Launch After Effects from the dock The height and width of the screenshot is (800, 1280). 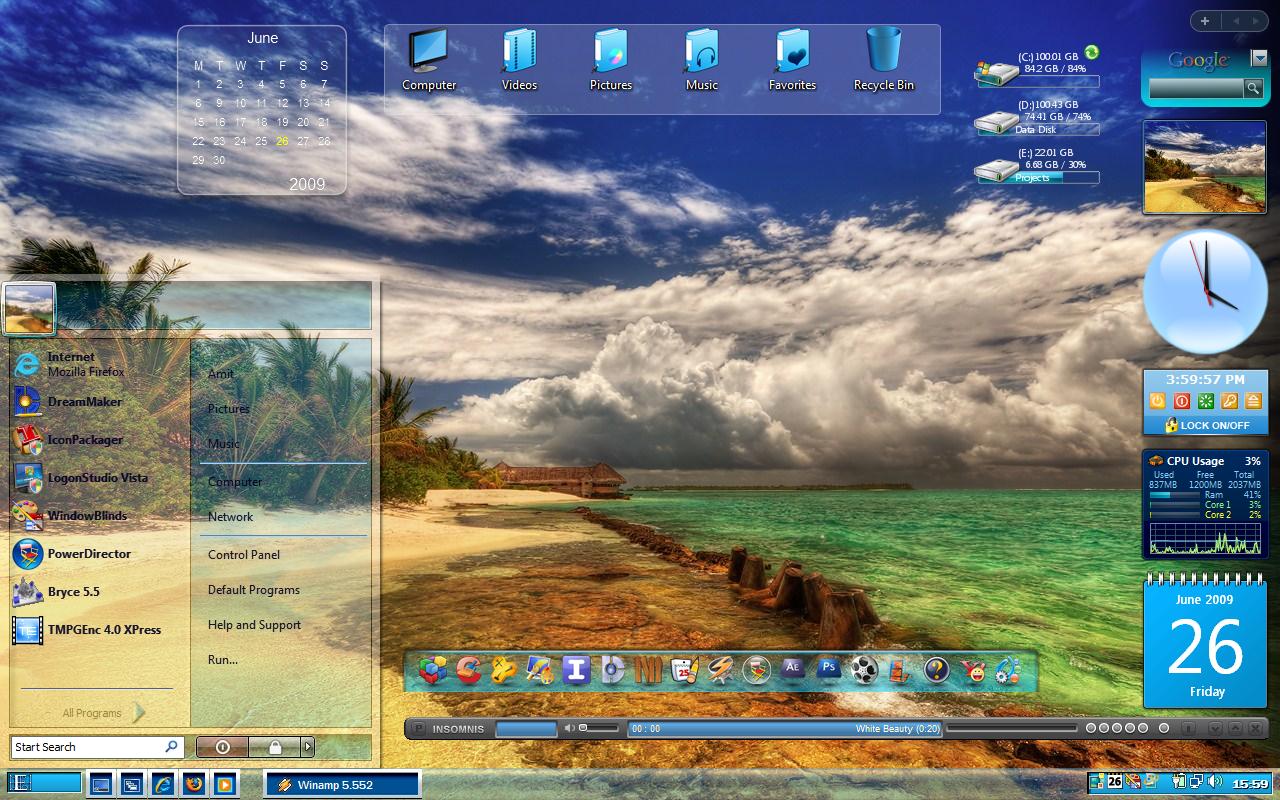click(x=792, y=668)
